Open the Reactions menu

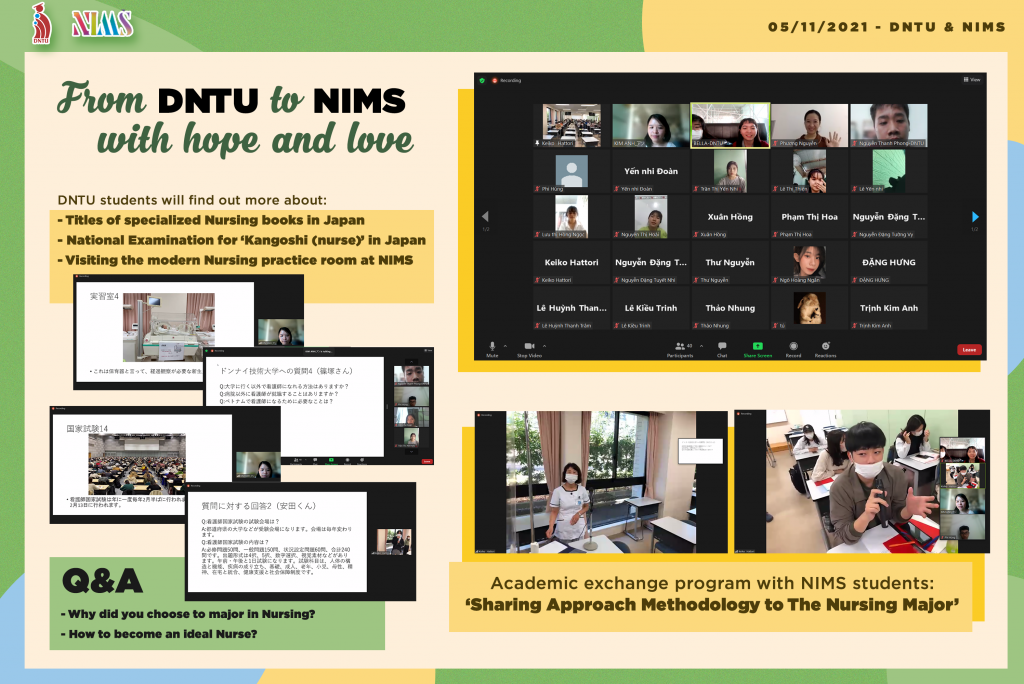[825, 349]
